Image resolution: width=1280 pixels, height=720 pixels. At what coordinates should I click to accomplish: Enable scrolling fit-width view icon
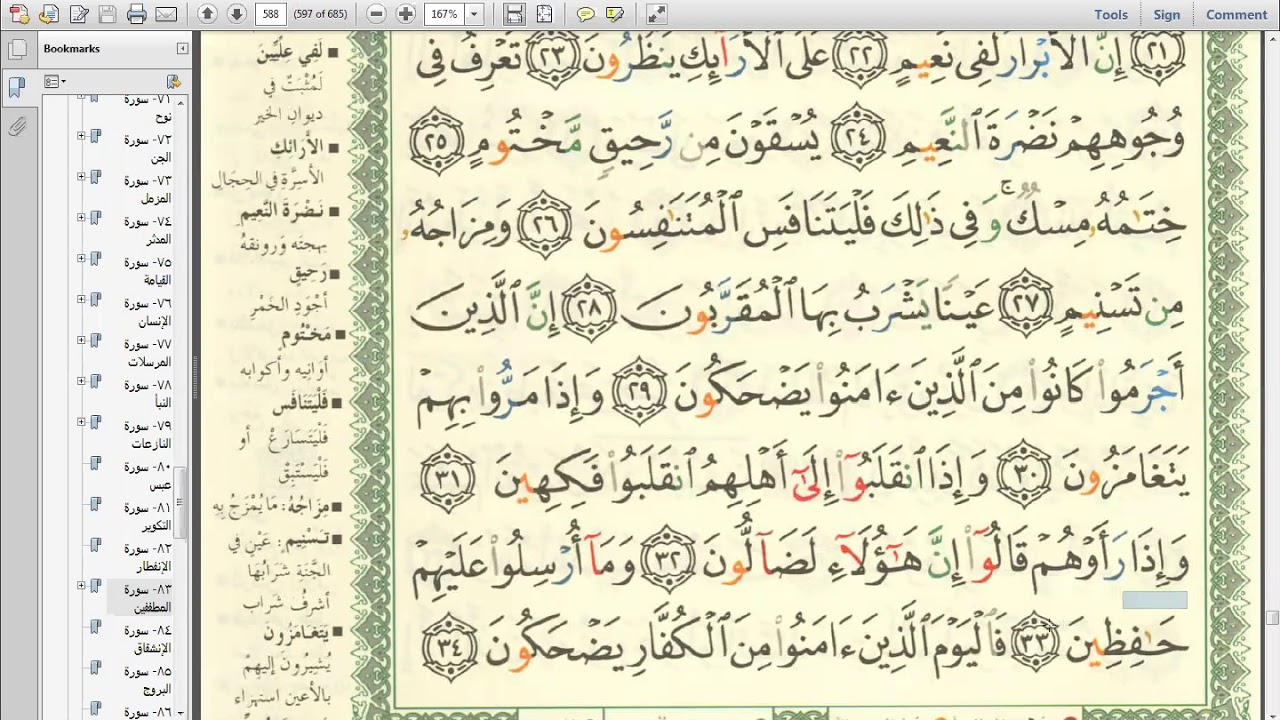(x=514, y=14)
